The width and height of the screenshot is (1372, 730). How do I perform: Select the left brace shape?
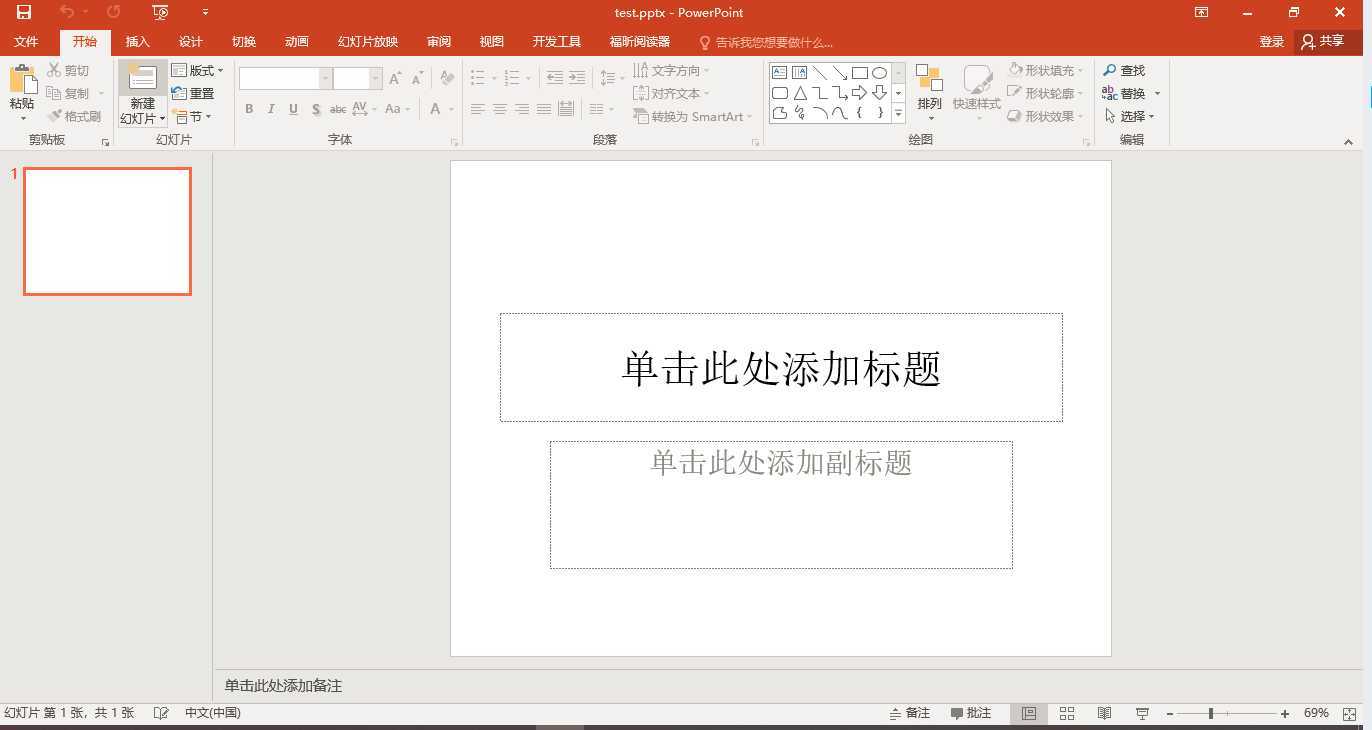859,113
